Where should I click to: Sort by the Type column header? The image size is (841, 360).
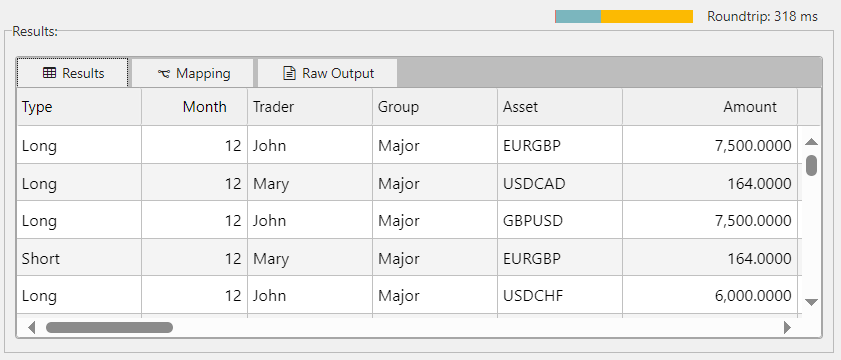click(x=79, y=107)
